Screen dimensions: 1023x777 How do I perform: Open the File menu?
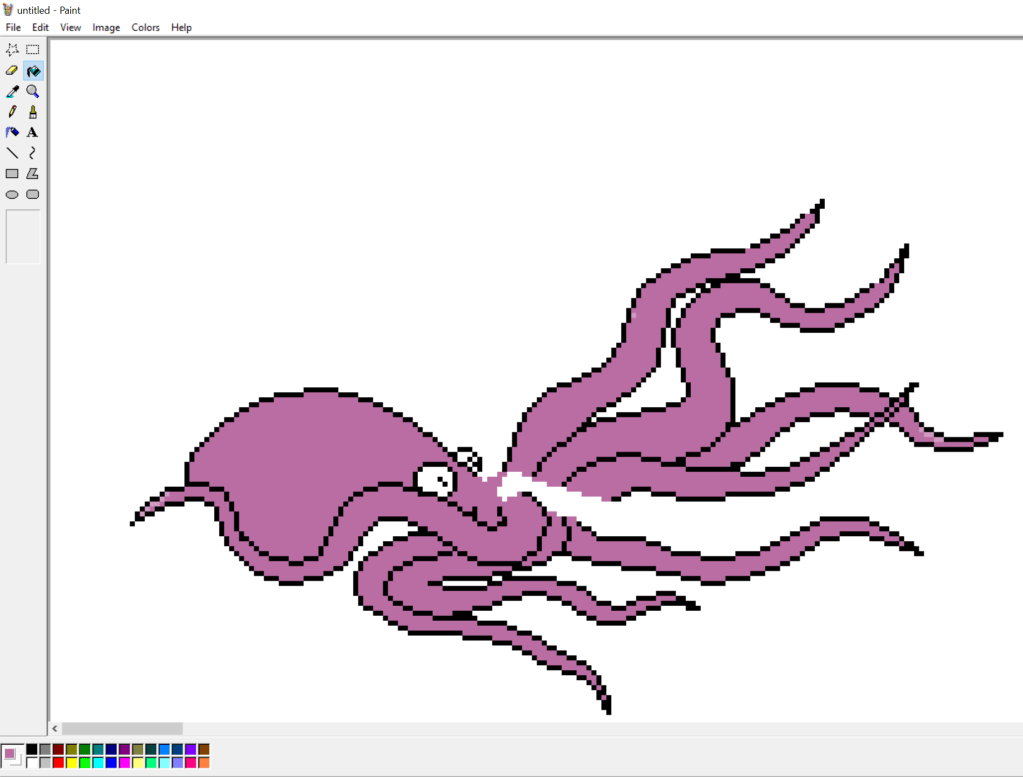(13, 28)
